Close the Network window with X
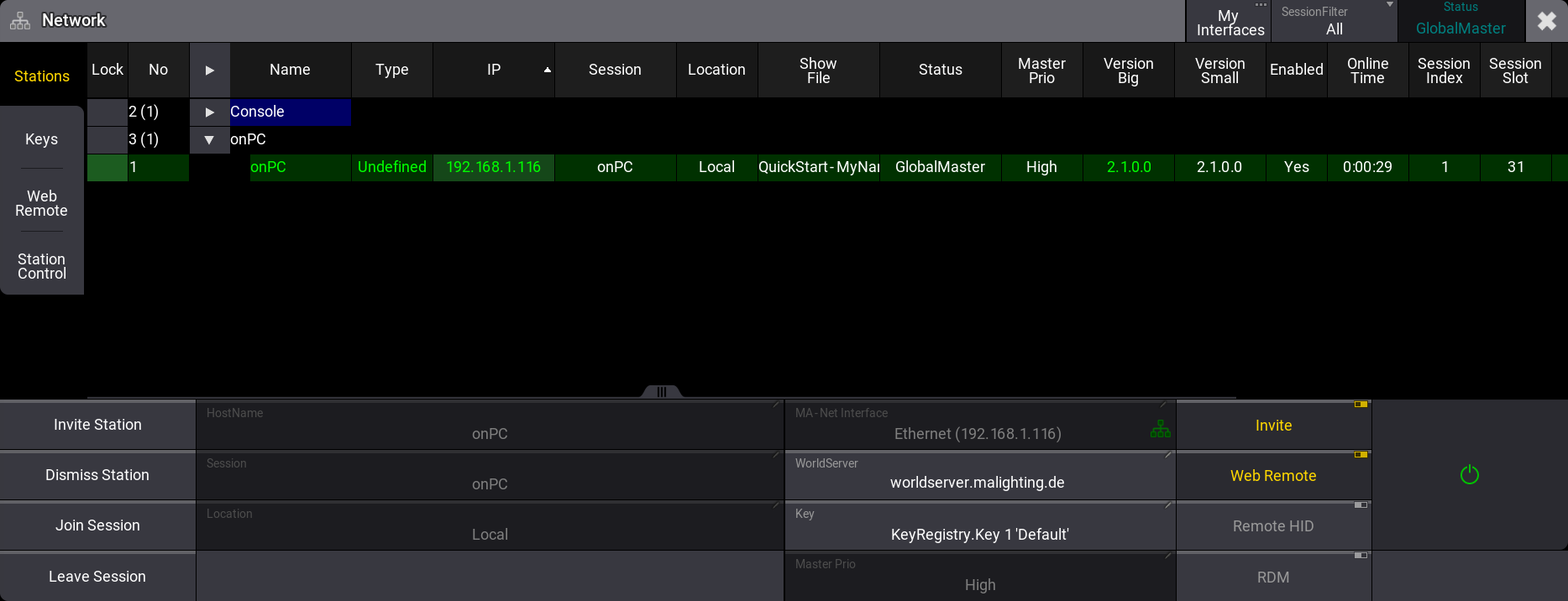The height and width of the screenshot is (601, 1568). 1546,21
